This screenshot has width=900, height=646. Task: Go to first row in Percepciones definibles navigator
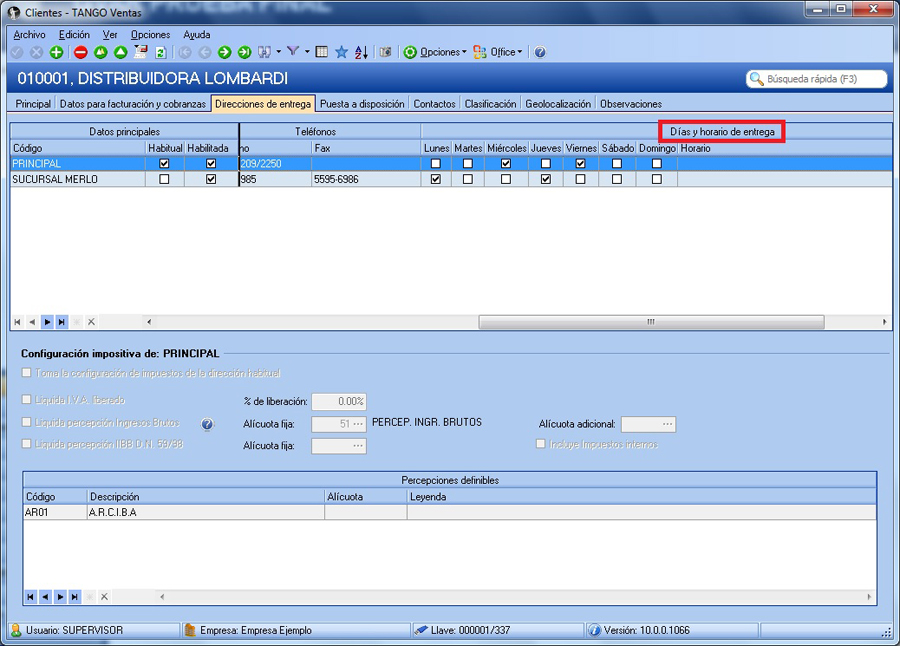click(x=30, y=597)
